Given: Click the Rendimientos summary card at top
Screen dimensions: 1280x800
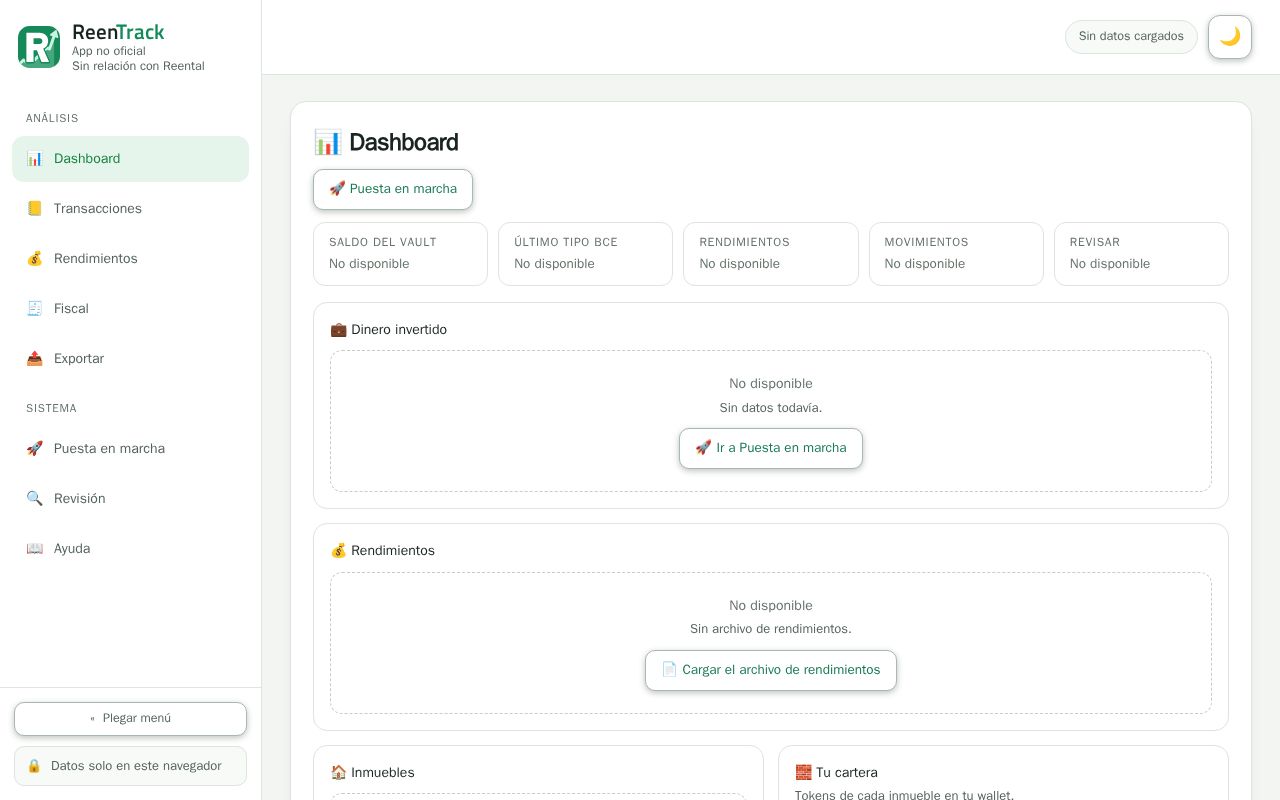Looking at the screenshot, I should [x=771, y=254].
